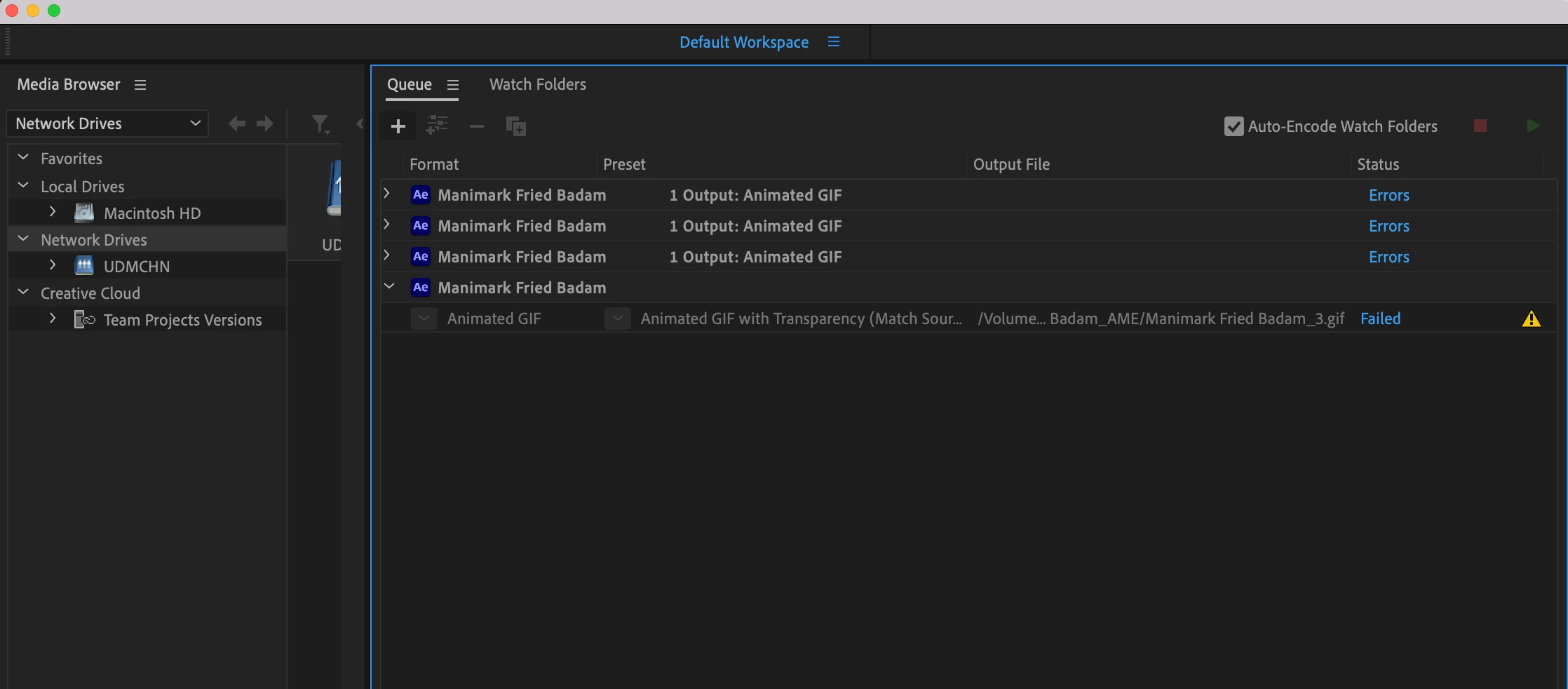Click the macOS yellow minimize window button
The width and height of the screenshot is (1568, 689).
point(33,11)
